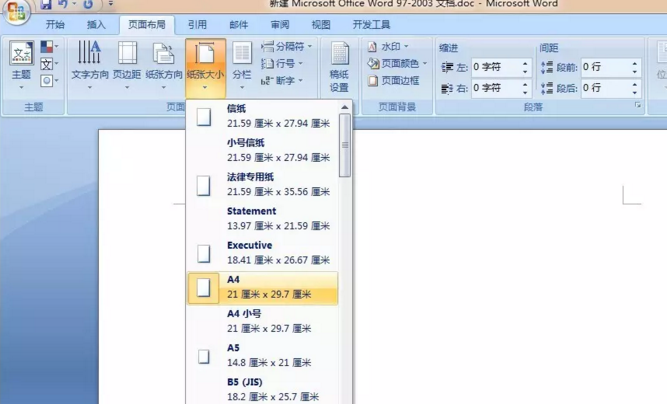Open the 分隔符 breaks dropdown
672x404 pixels.
[x=286, y=46]
